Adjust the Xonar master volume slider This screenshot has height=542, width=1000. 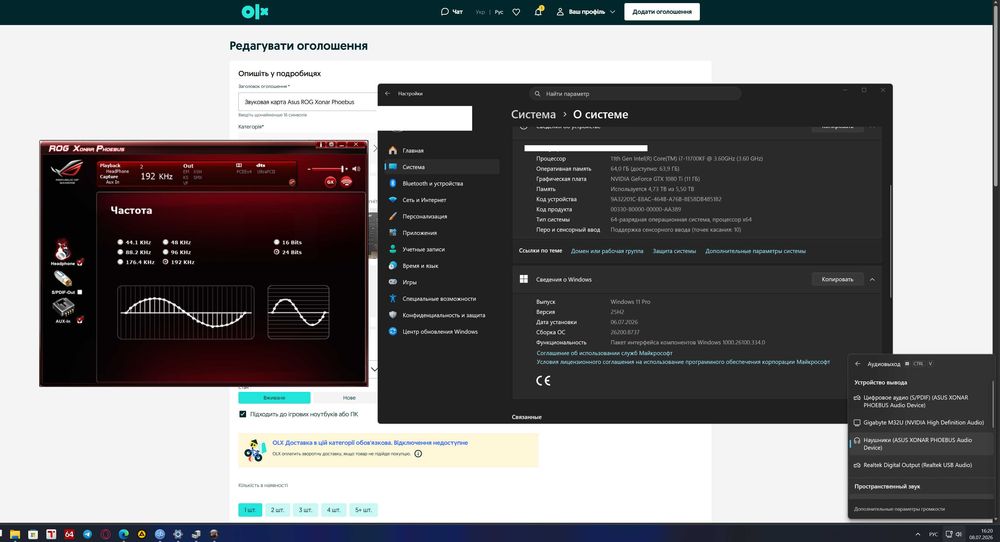(328, 169)
